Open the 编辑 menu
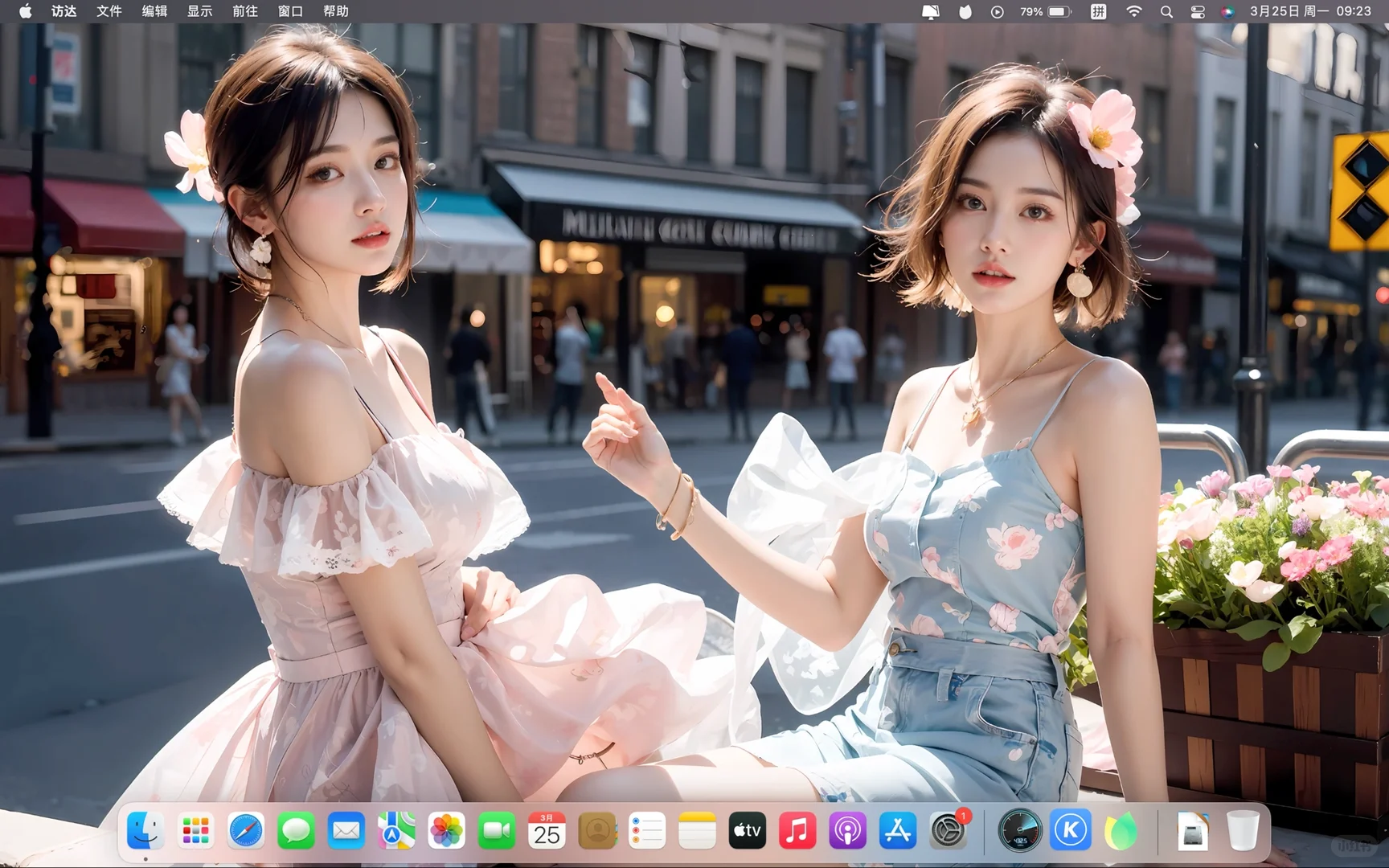 (x=154, y=11)
